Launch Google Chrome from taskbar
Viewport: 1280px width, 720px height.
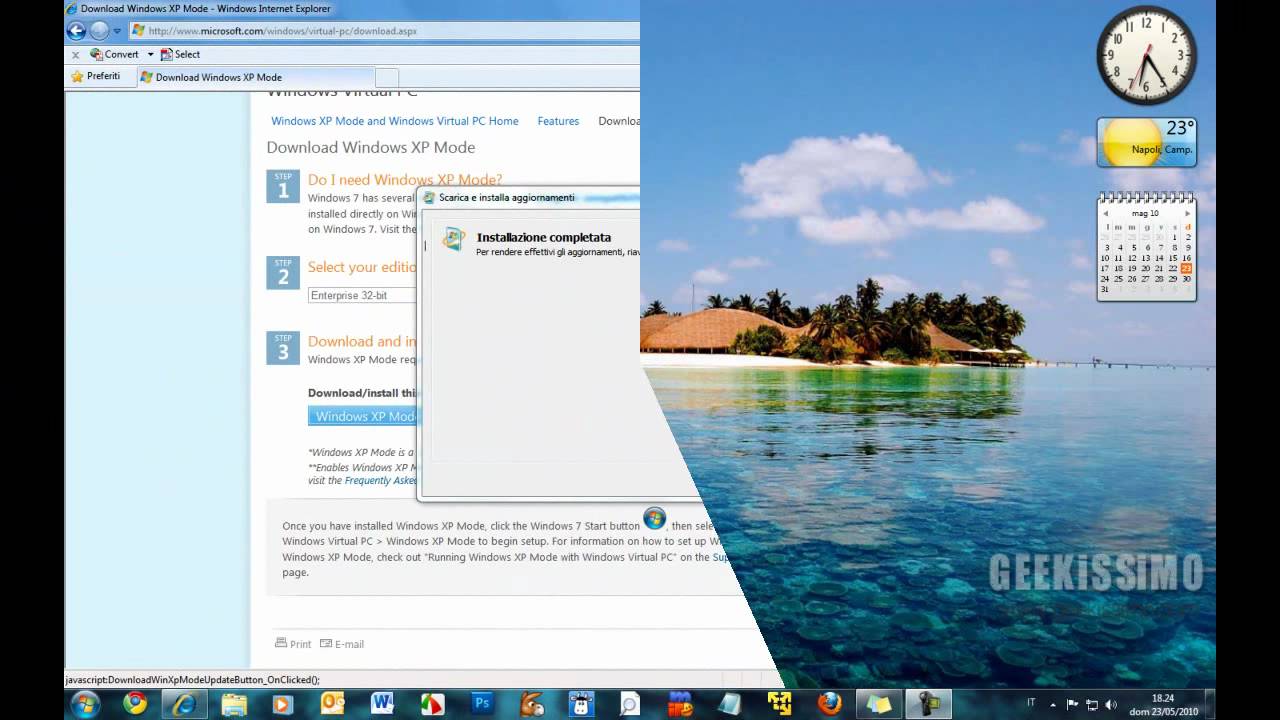[135, 704]
